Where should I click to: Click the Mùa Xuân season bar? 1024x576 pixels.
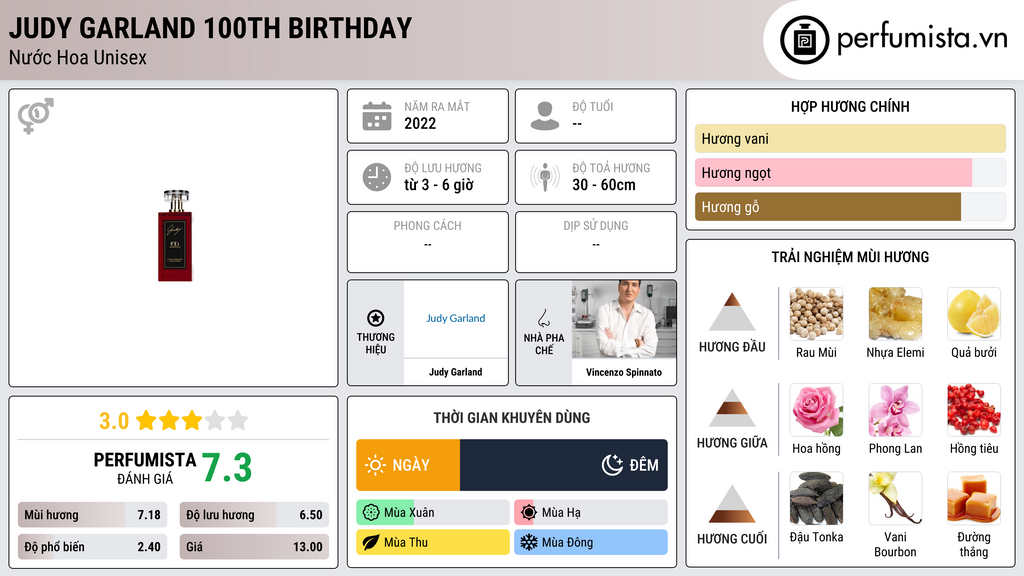coord(433,513)
